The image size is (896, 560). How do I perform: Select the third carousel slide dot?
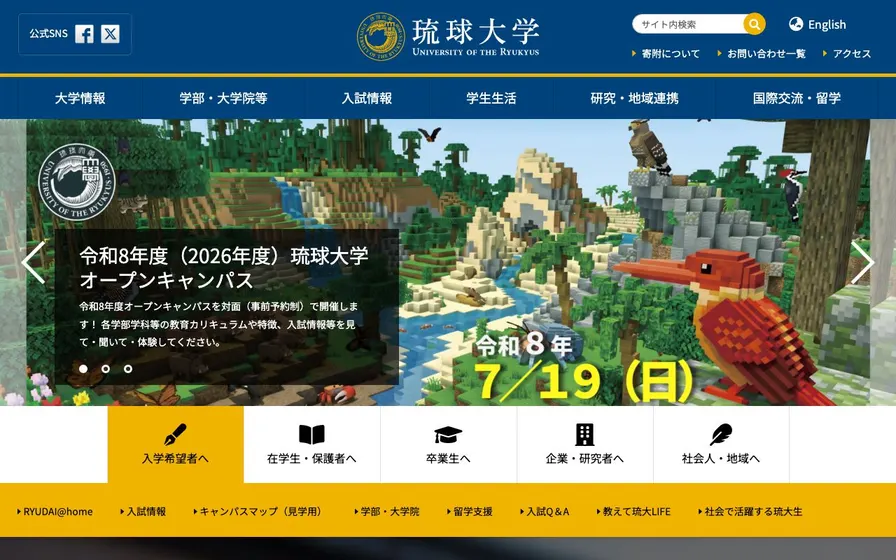128,369
